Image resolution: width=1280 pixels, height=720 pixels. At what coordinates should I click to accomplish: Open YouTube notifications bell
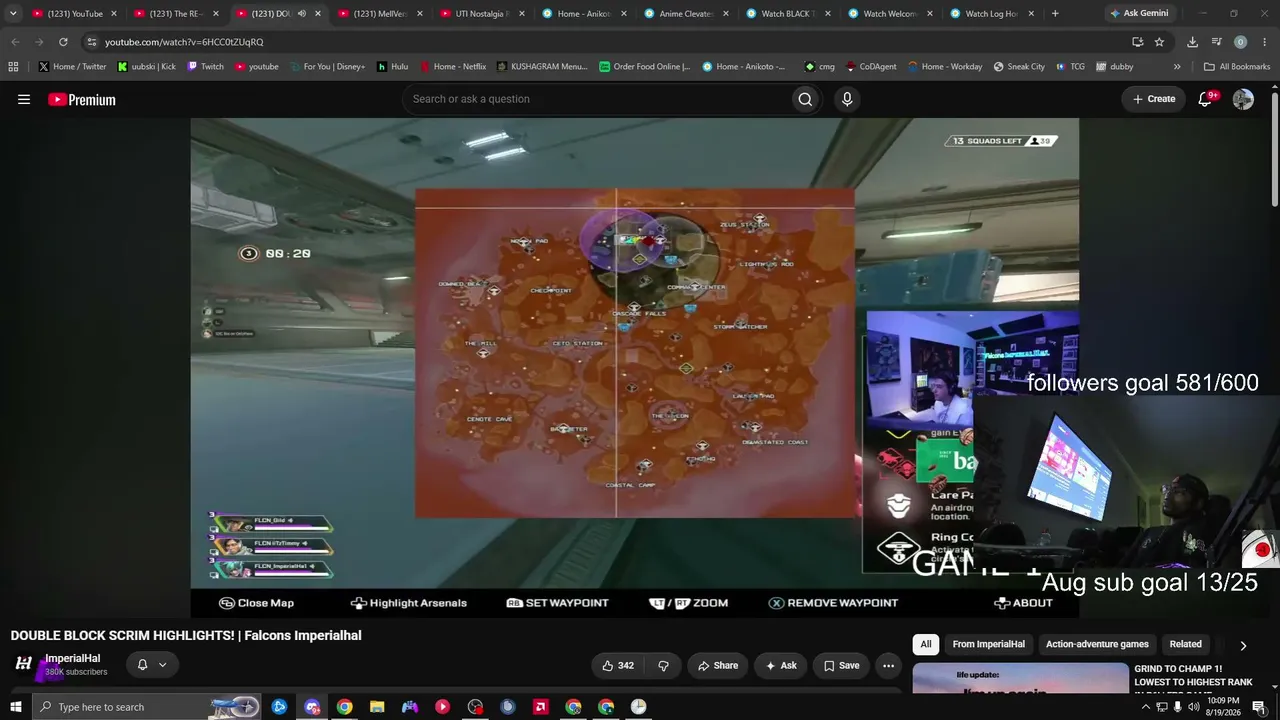pos(1206,99)
